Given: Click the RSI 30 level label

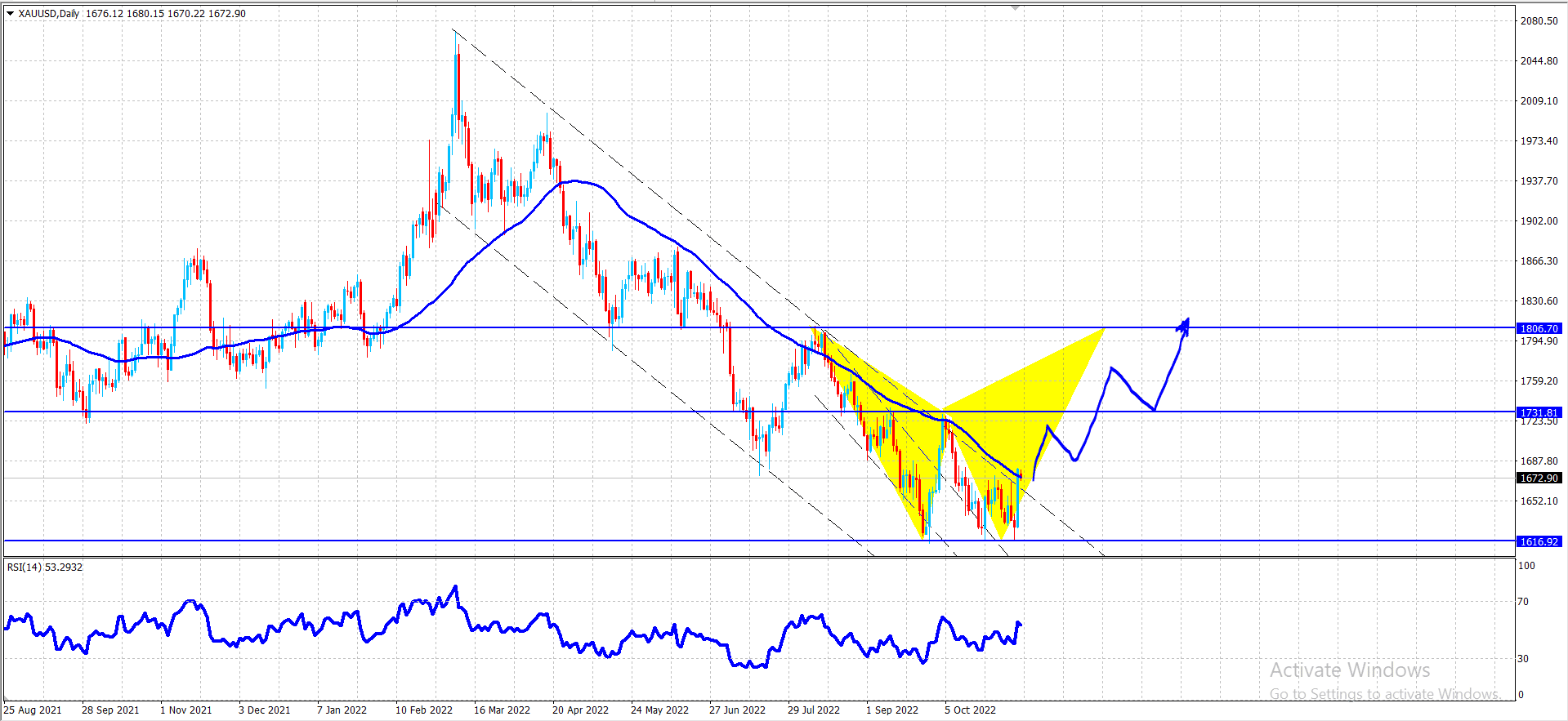Looking at the screenshot, I should point(1523,658).
